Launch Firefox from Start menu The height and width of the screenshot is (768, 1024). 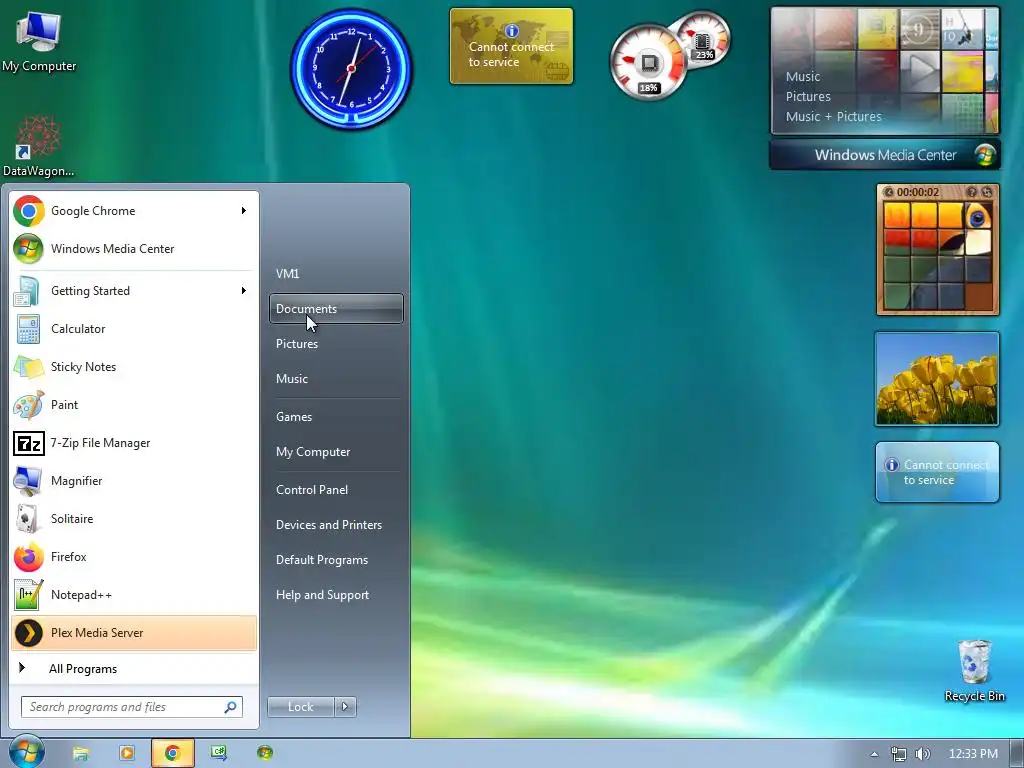pos(134,556)
